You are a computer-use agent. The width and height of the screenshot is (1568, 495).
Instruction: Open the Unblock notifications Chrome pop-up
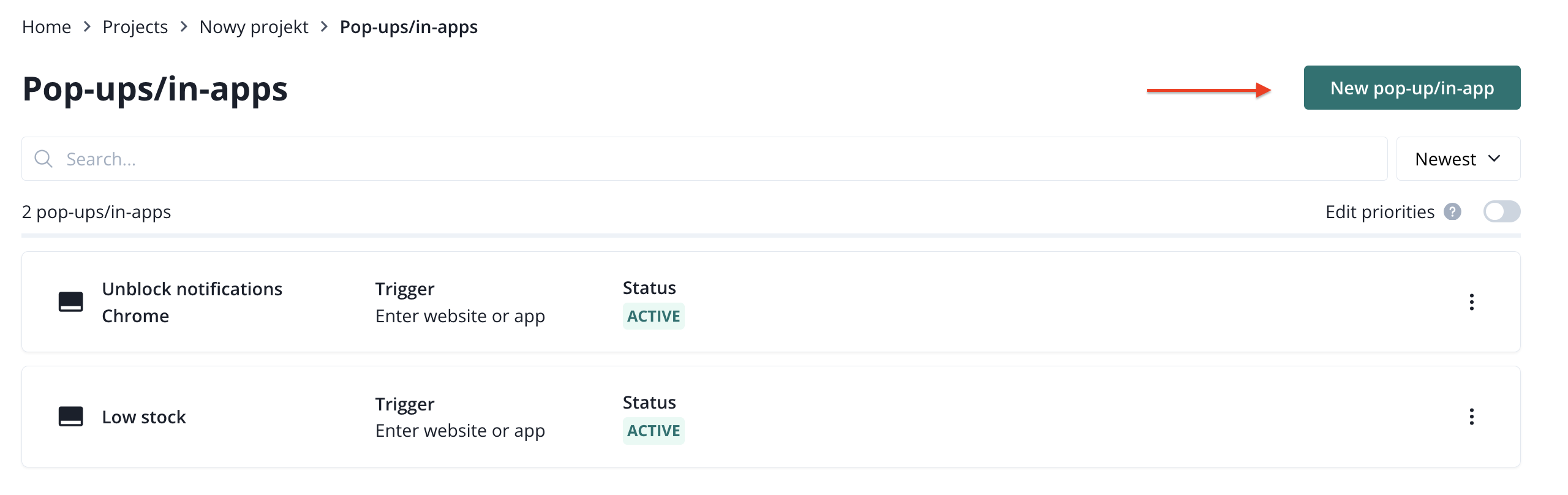click(192, 302)
